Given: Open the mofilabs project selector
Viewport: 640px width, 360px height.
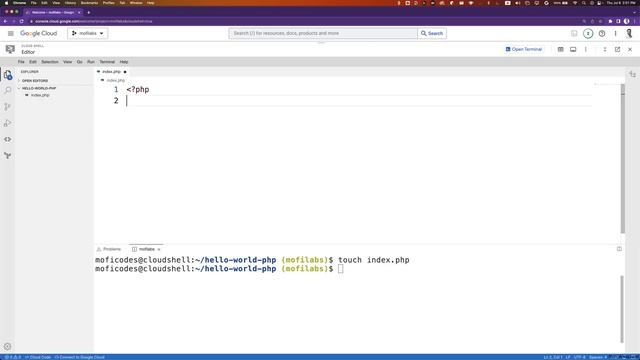Looking at the screenshot, I should click(x=87, y=33).
